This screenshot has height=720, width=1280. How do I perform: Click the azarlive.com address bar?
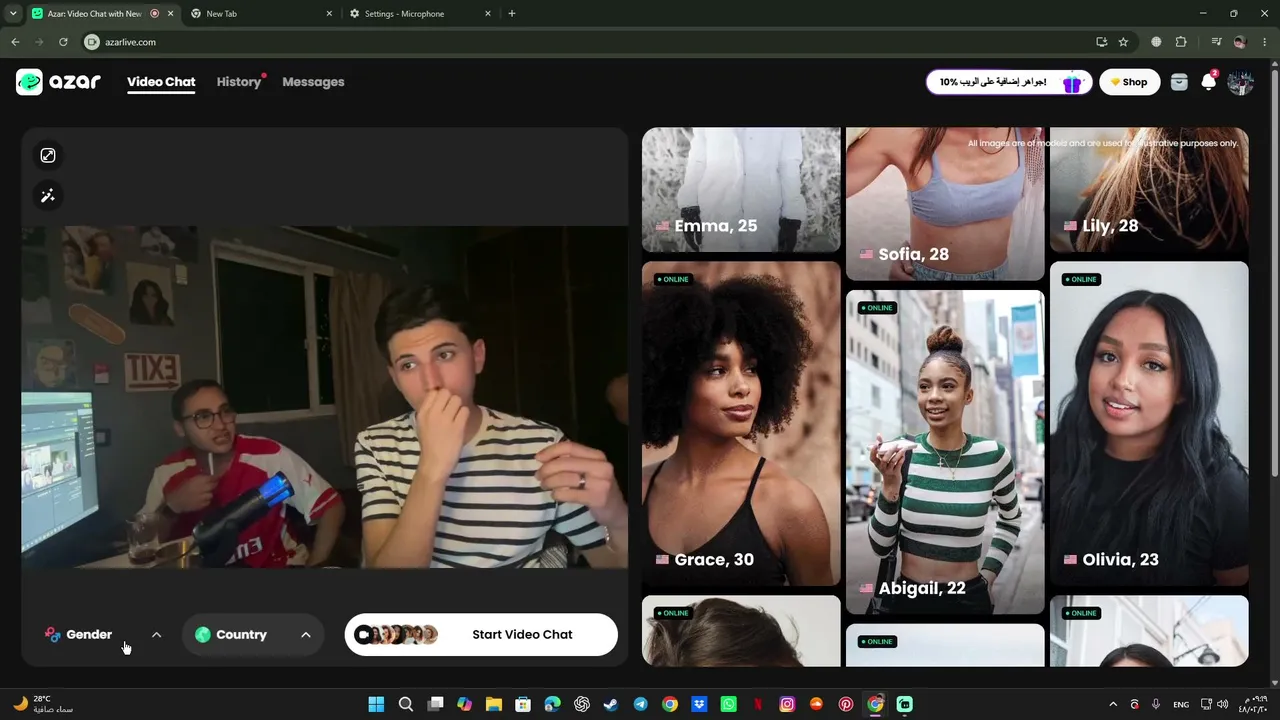pyautogui.click(x=590, y=42)
